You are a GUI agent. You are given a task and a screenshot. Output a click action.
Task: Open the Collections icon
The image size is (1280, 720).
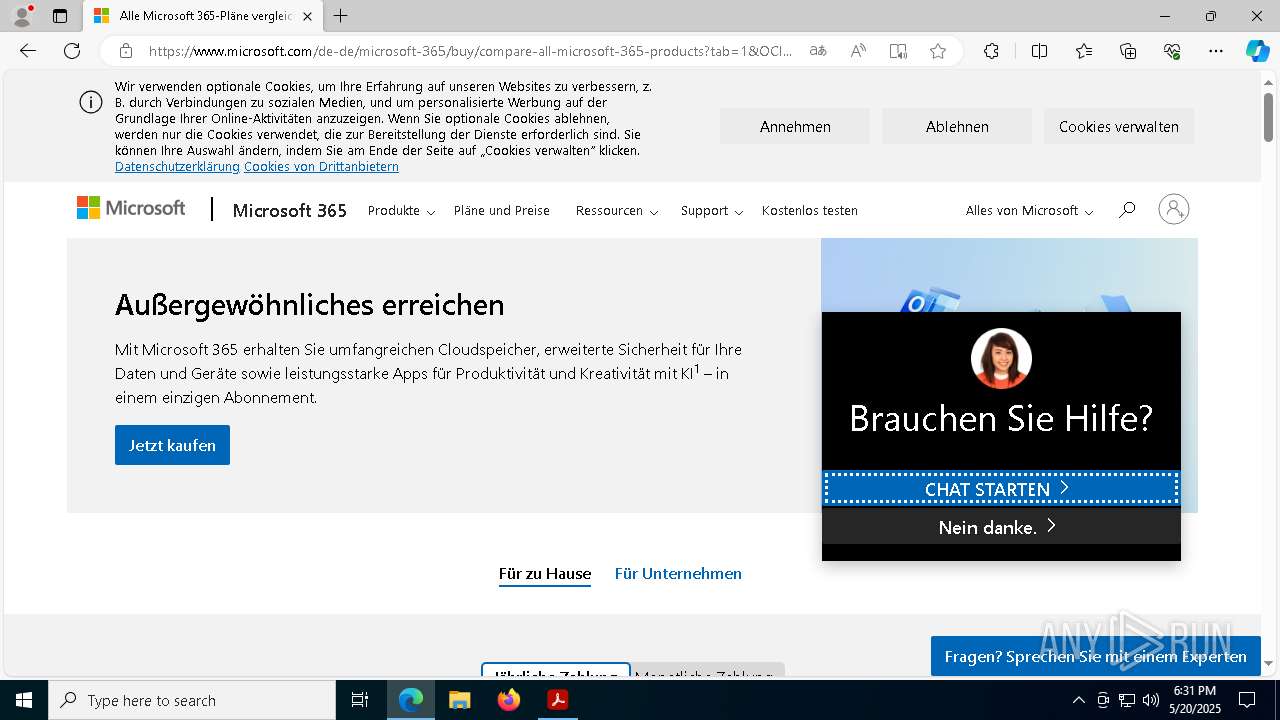pyautogui.click(x=1128, y=51)
